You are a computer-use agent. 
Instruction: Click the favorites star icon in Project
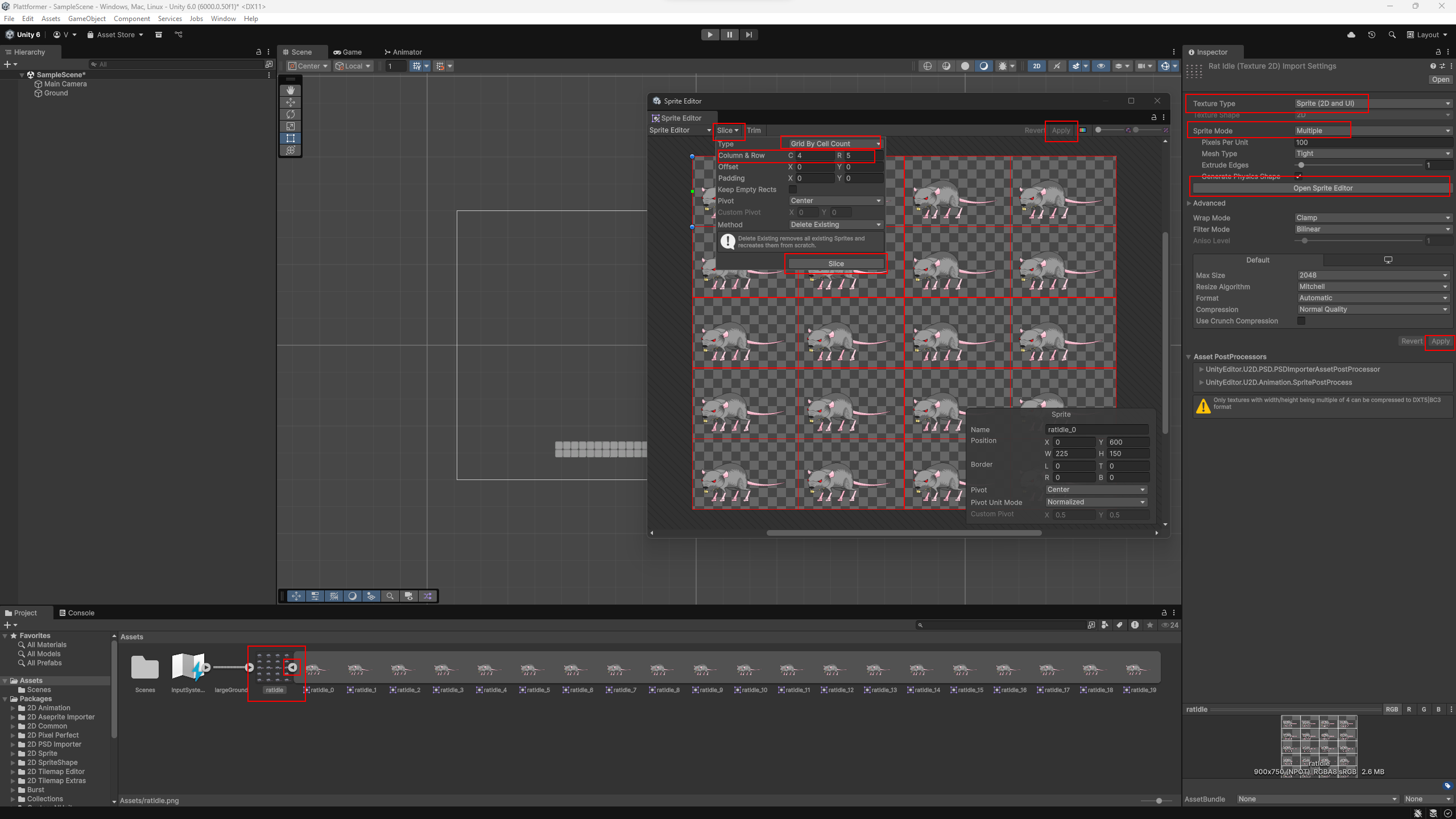point(1150,625)
